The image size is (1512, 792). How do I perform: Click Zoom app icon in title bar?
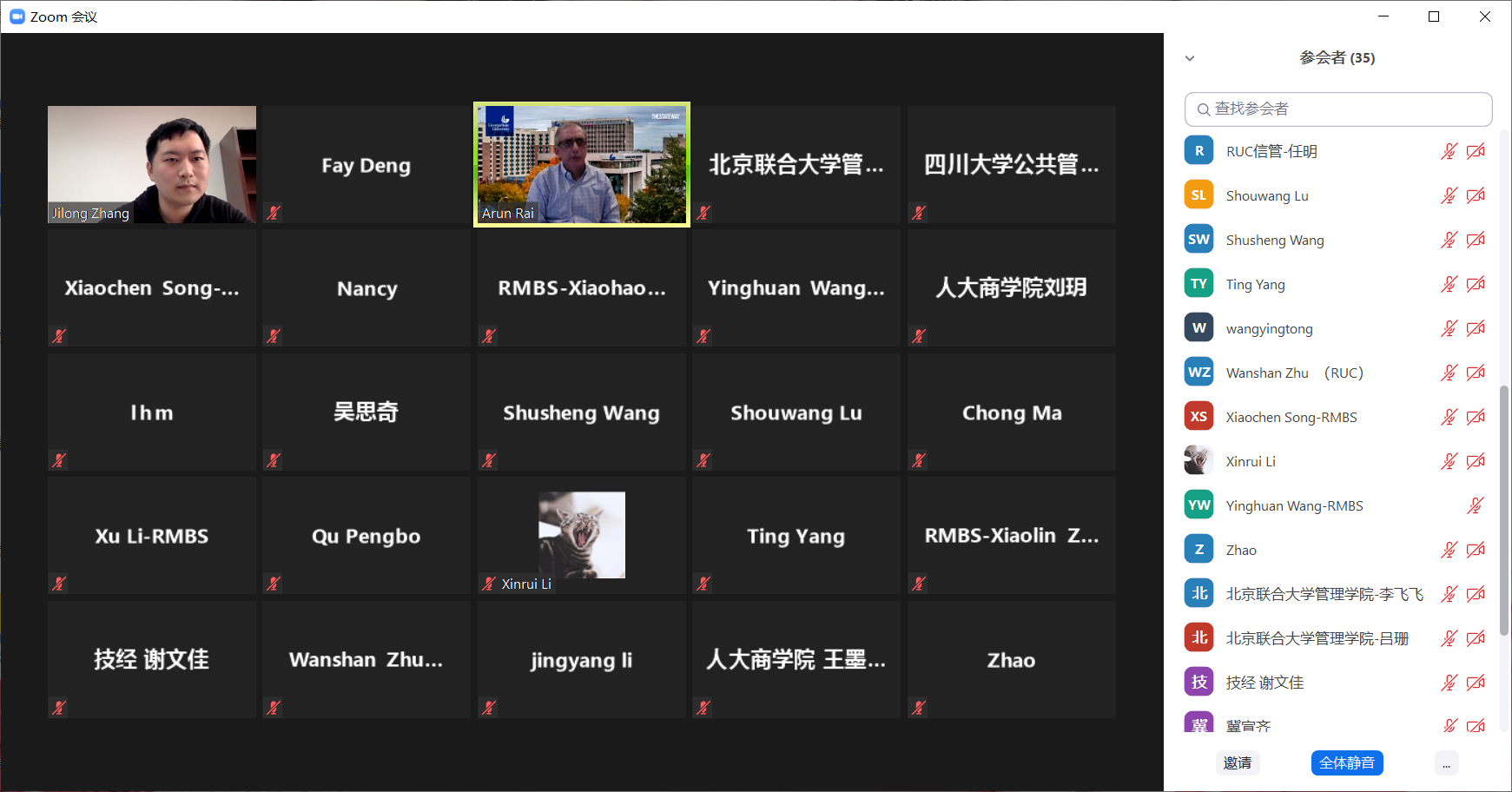(x=17, y=16)
